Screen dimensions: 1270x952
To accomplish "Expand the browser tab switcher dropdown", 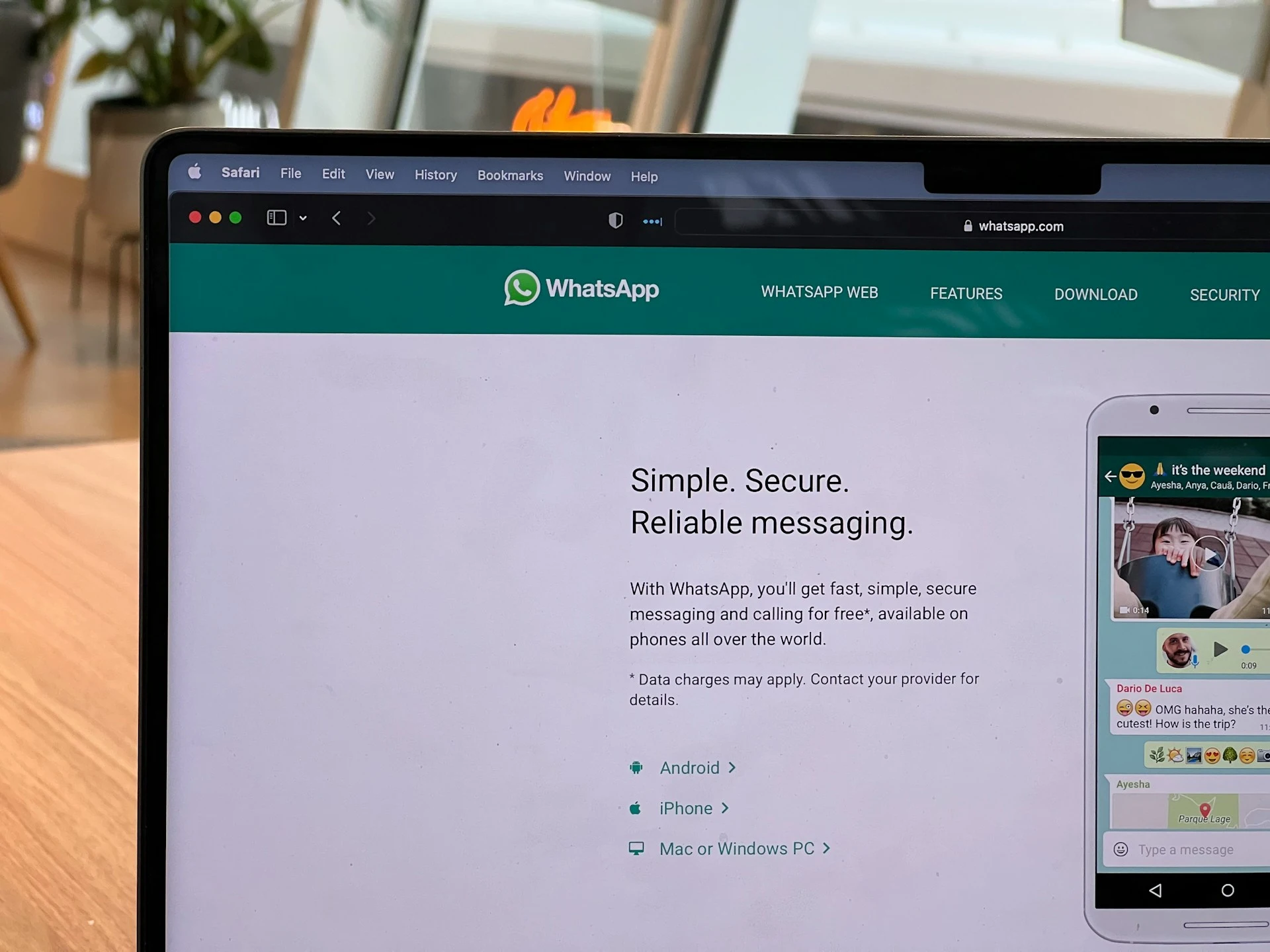I will (x=302, y=218).
